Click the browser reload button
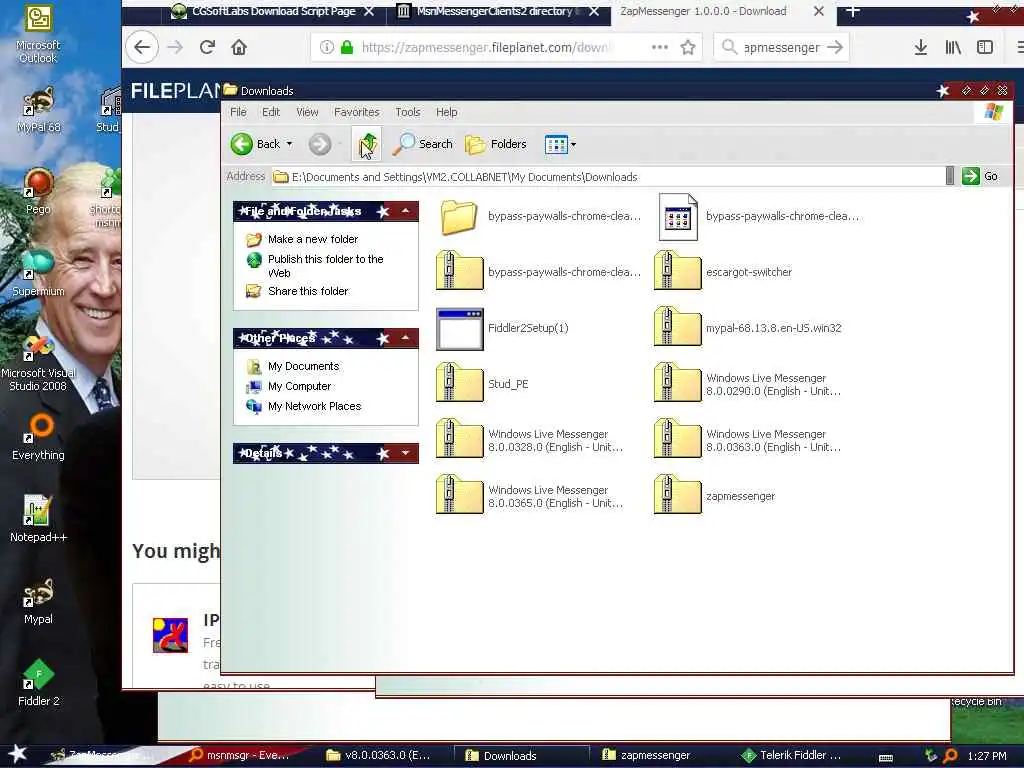 [x=208, y=47]
